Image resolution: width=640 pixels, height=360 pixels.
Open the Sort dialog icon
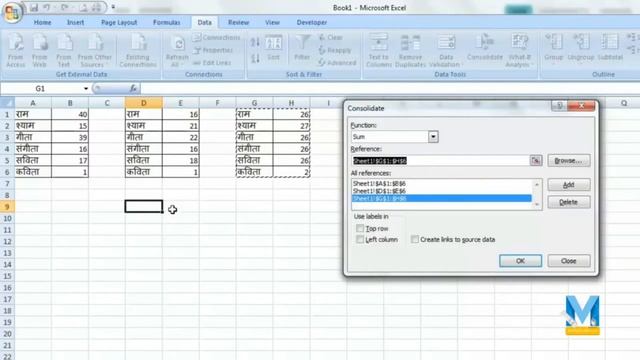coord(273,48)
